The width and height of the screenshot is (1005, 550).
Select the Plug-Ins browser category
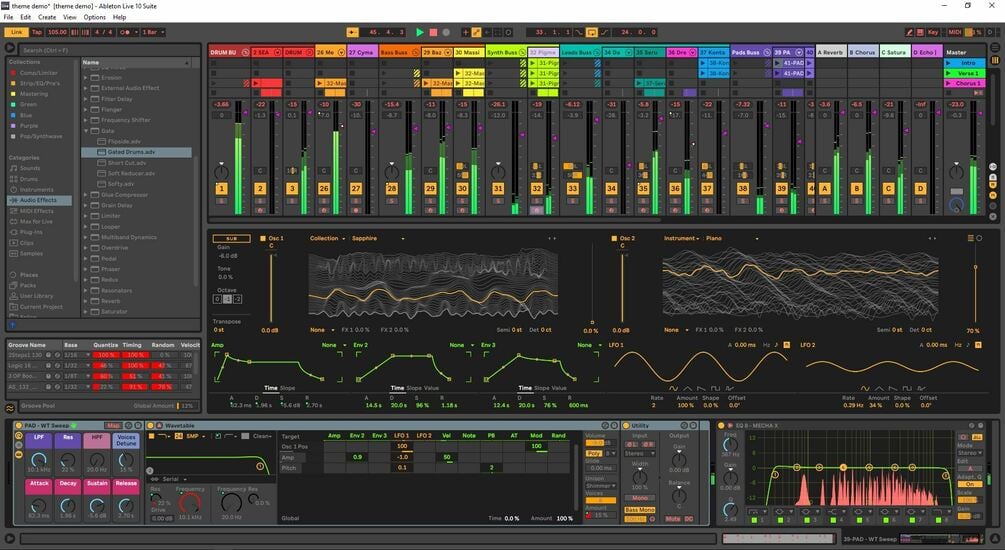tap(31, 232)
